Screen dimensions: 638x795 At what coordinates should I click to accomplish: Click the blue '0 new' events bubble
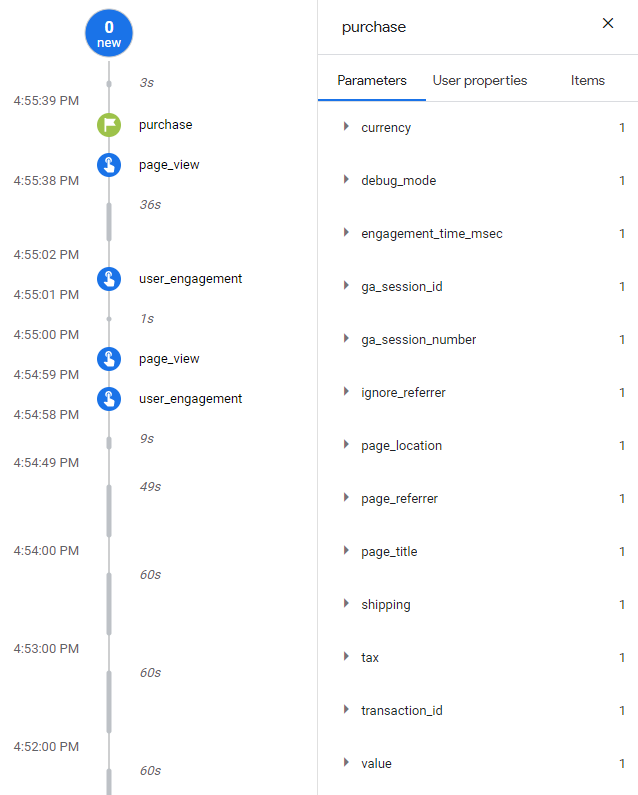coord(109,33)
